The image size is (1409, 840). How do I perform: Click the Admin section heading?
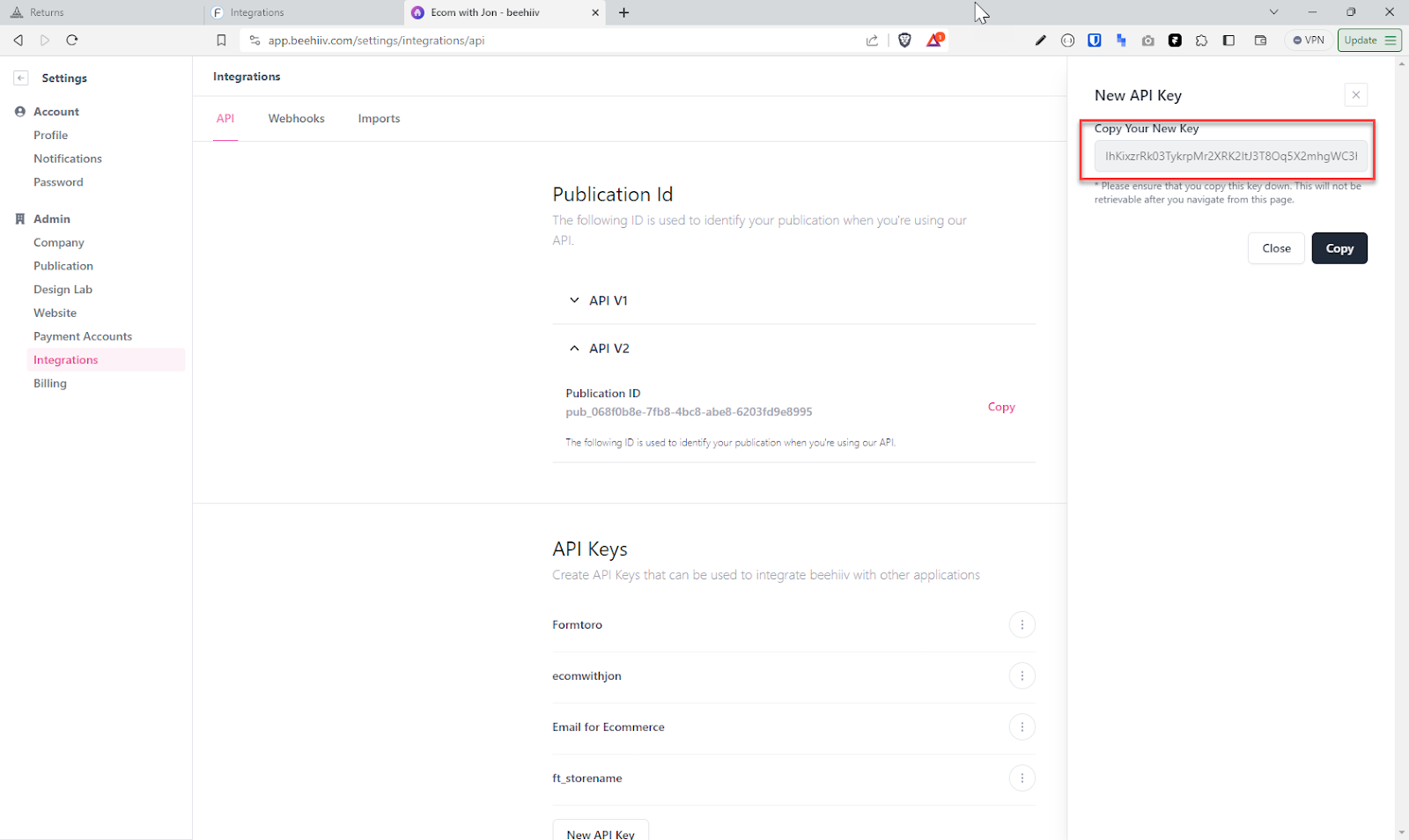pos(52,219)
